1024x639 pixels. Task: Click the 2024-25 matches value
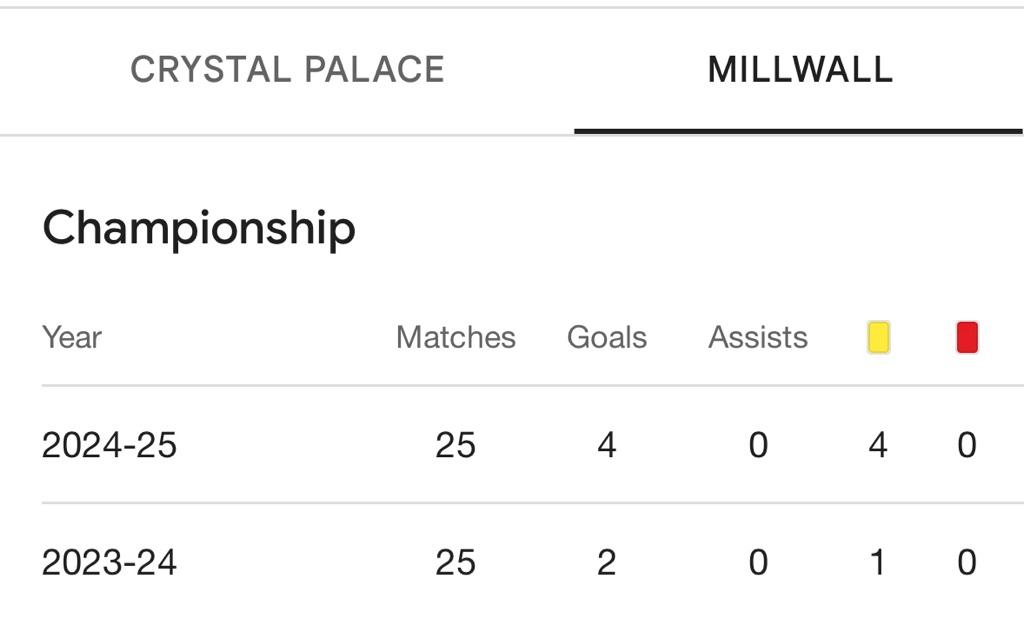click(x=456, y=445)
